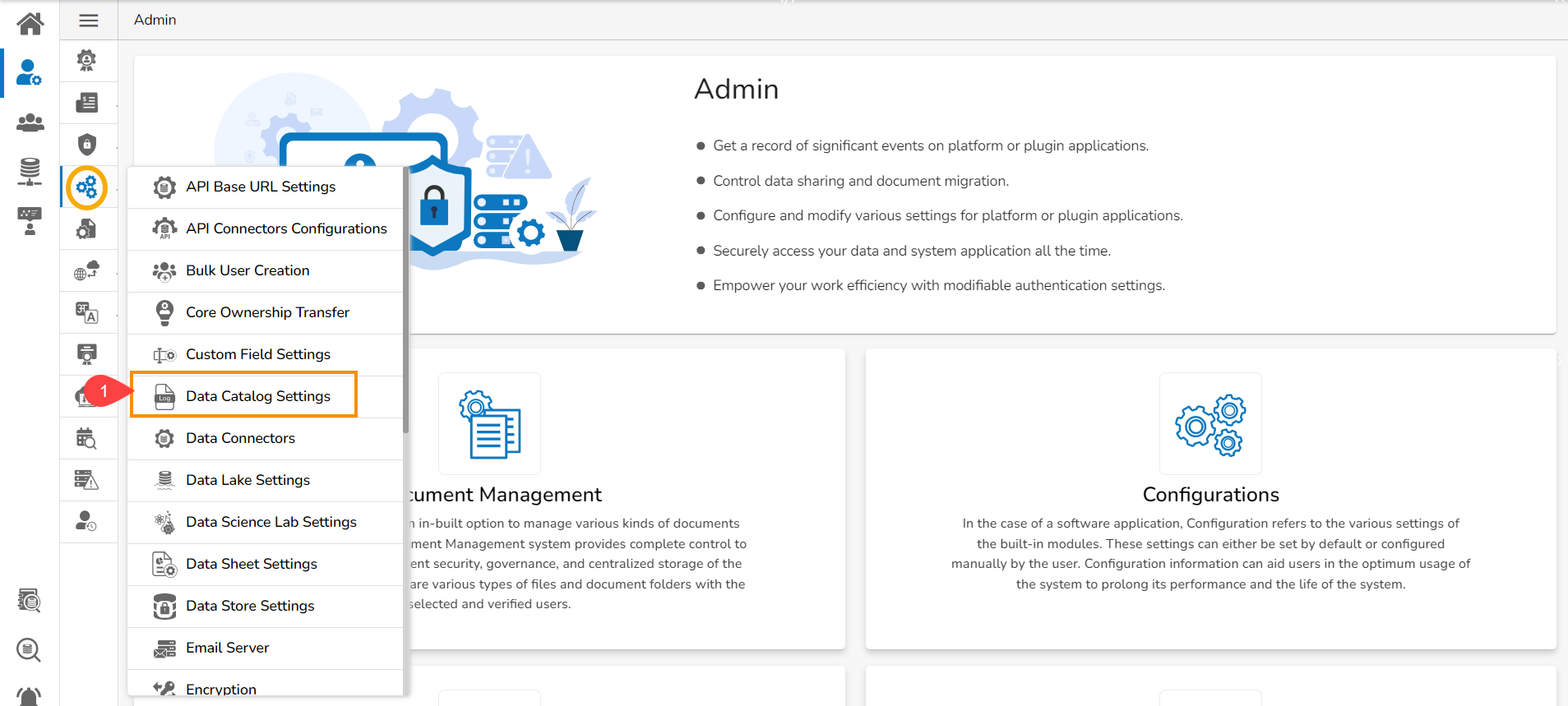Viewport: 1568px width, 706px height.
Task: Open Data Lake Settings
Action: coord(265,481)
